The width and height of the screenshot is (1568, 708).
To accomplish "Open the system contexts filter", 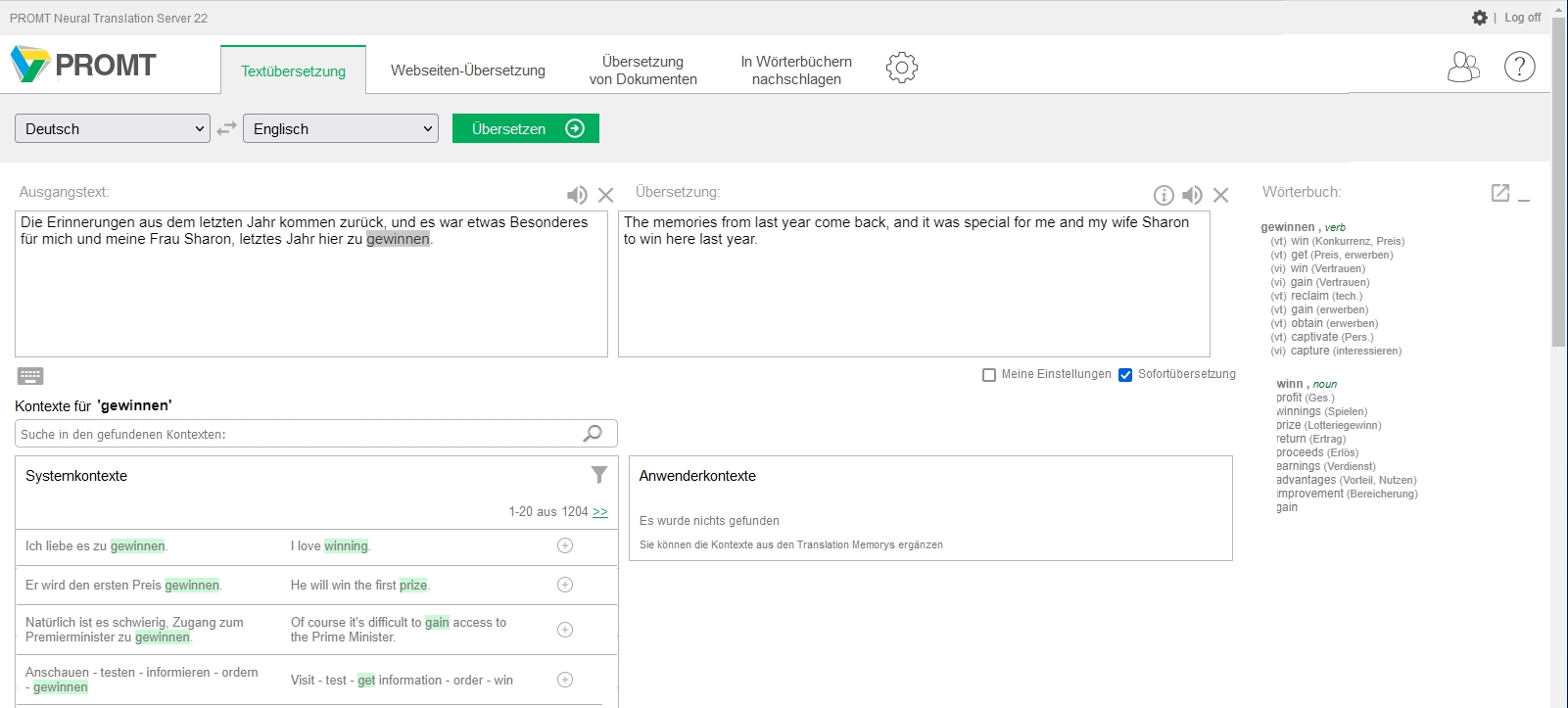I will coord(599,475).
